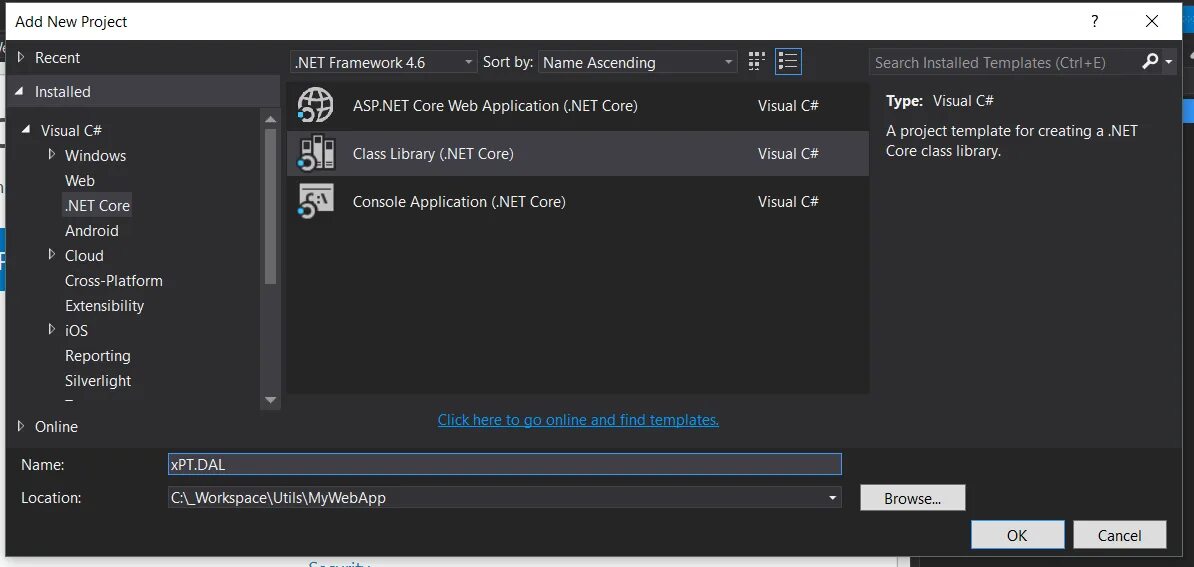Collapse the Visual C# node
Image resolution: width=1194 pixels, height=567 pixels.
[27, 130]
